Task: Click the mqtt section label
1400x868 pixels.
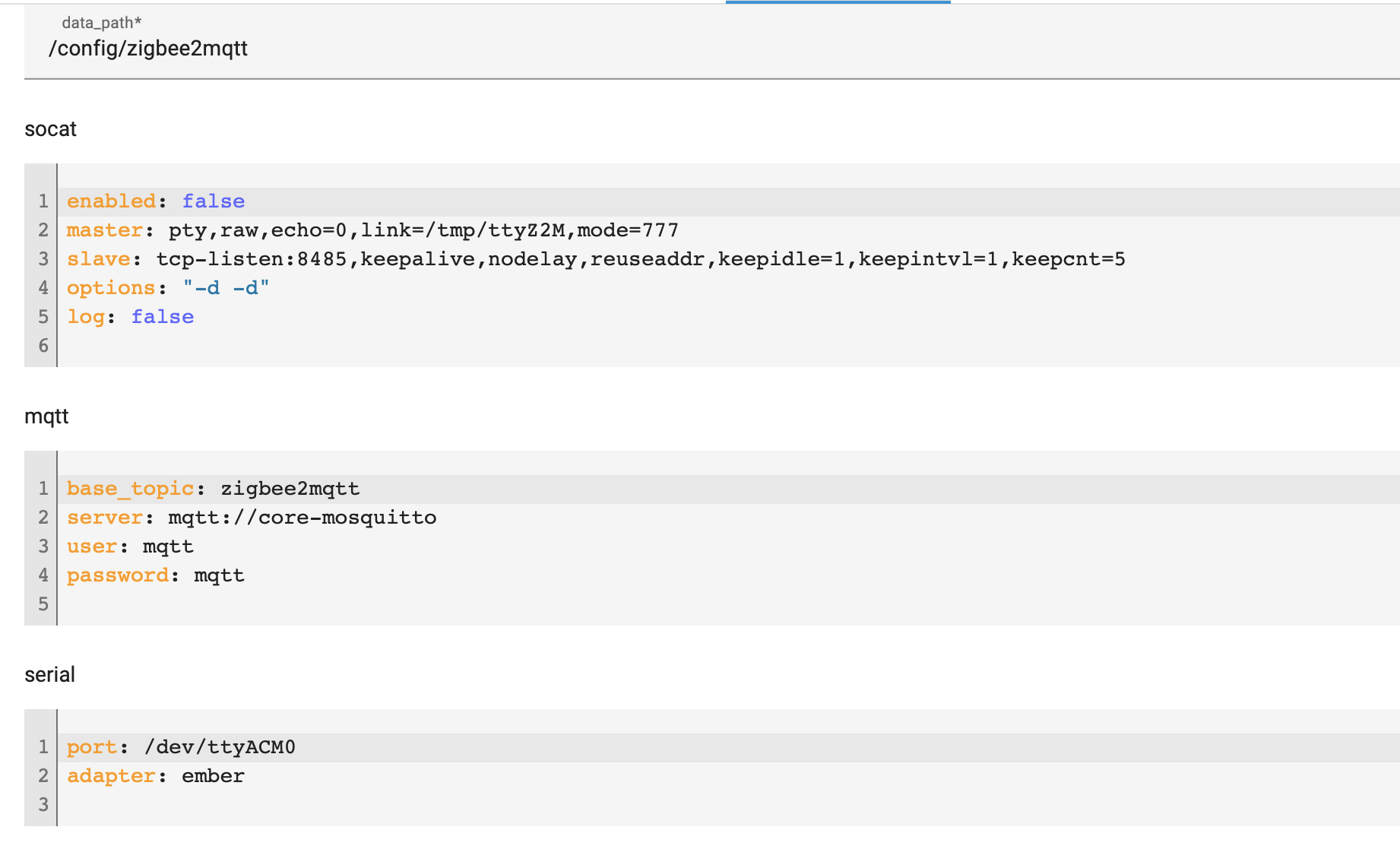Action: pos(46,417)
